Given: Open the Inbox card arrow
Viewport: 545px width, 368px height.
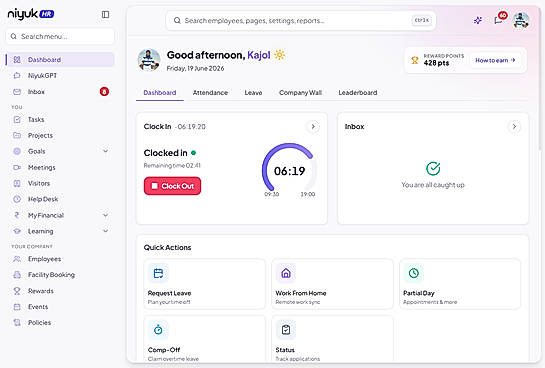Looking at the screenshot, I should coord(514,127).
